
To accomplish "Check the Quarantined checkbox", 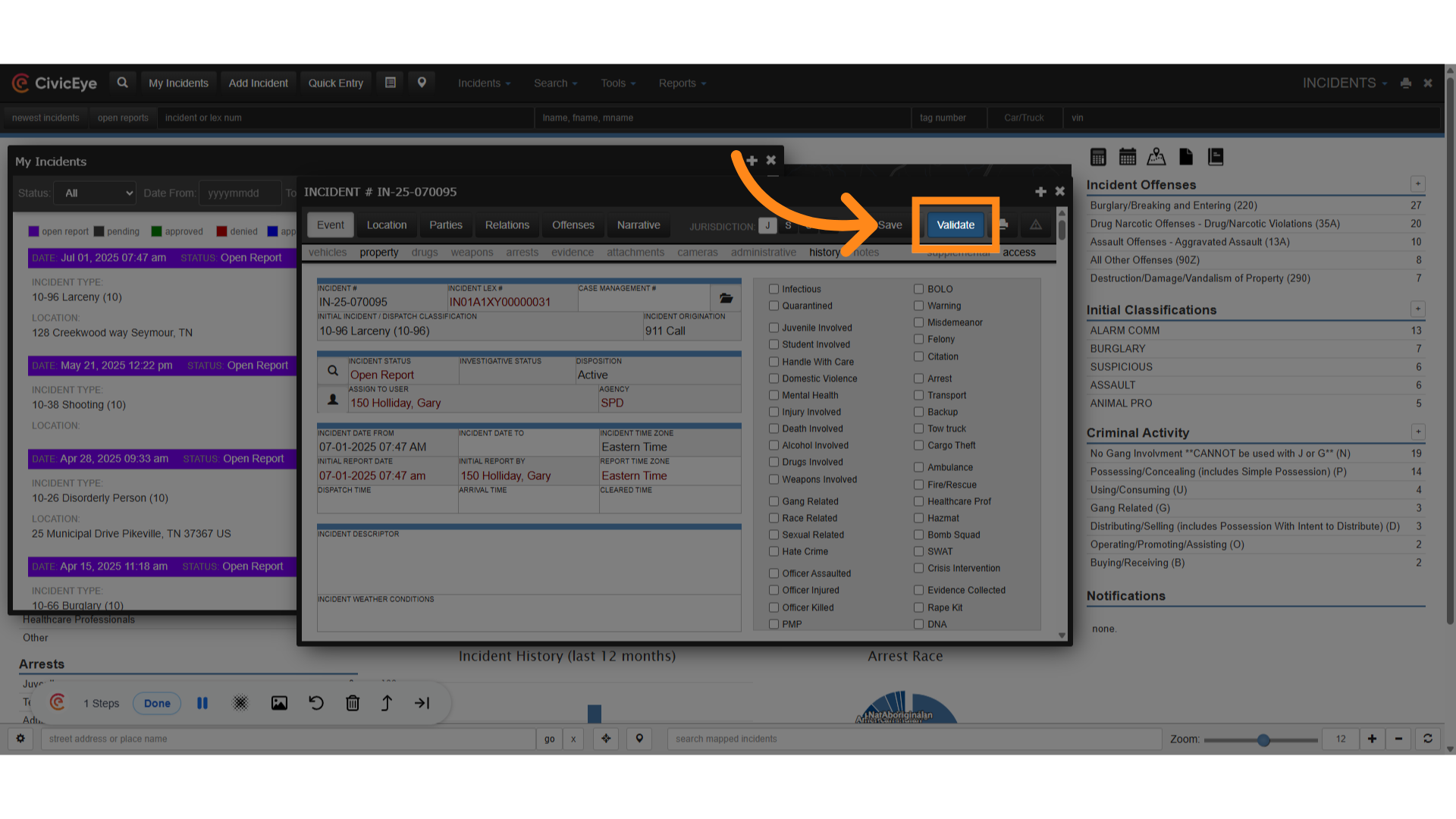I will [774, 306].
